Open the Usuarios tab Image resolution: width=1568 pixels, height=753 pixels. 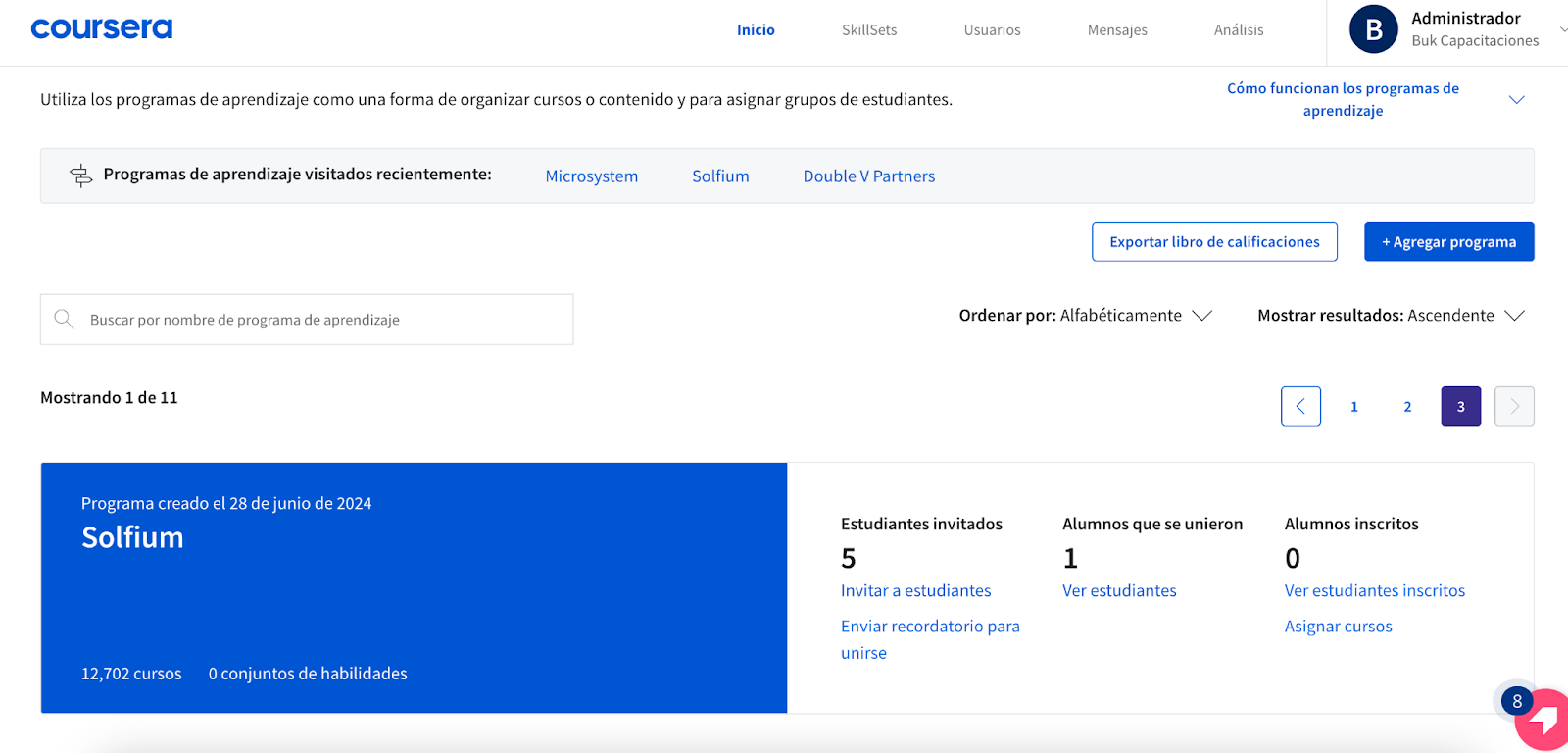[992, 30]
